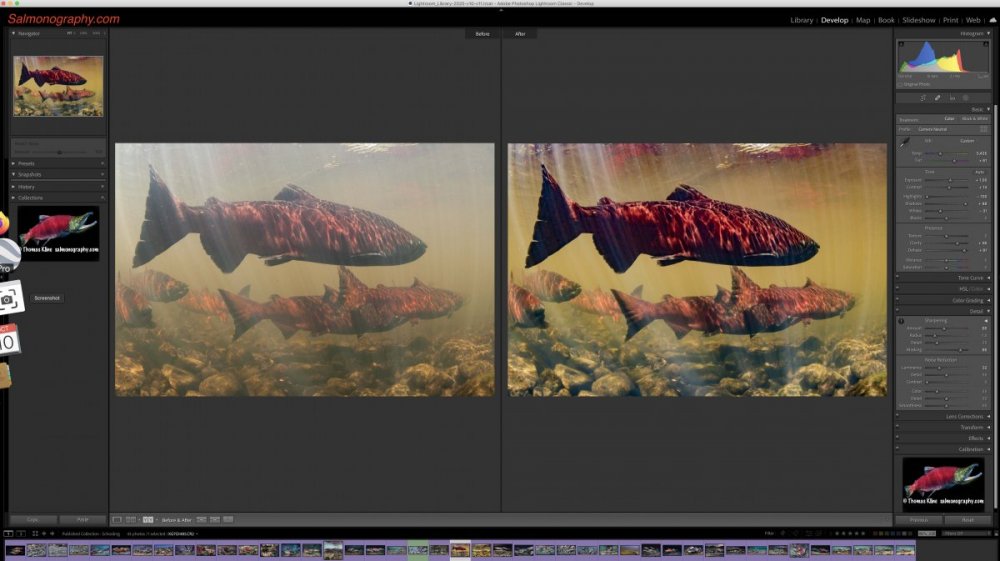Open the Calendar icon in the dock
Viewport: 1000px width, 561px height.
[9, 339]
